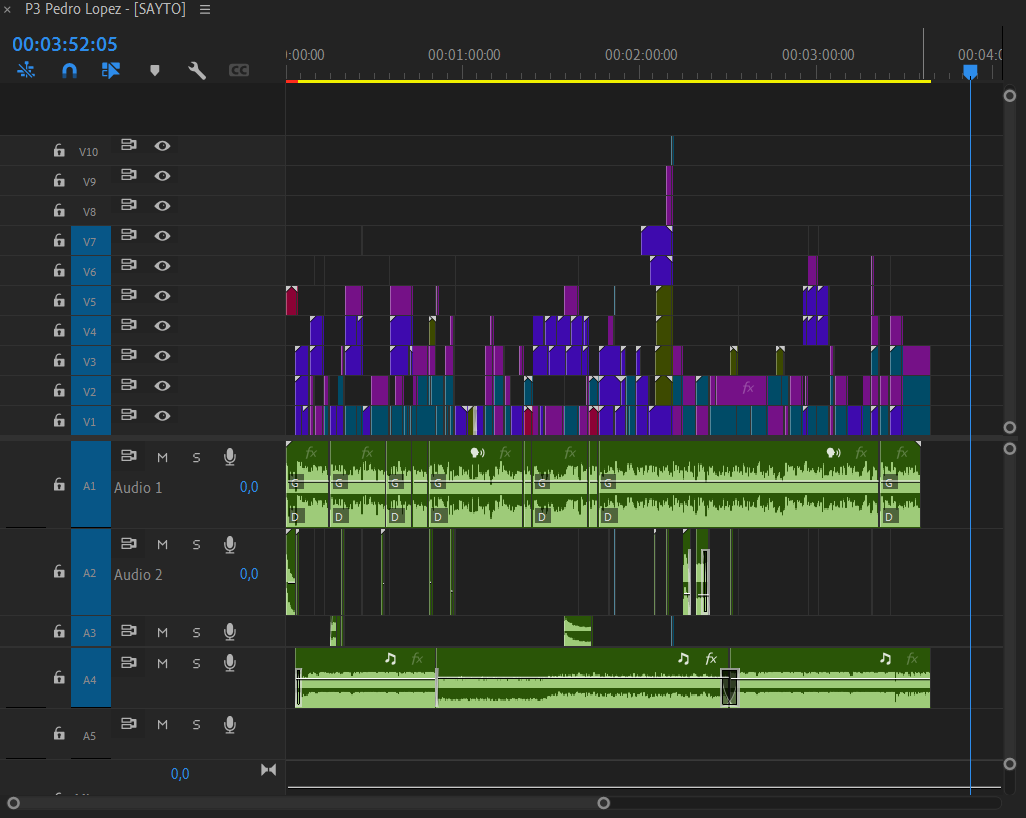1026x818 pixels.
Task: Enable voice-over record on A5
Action: [230, 724]
